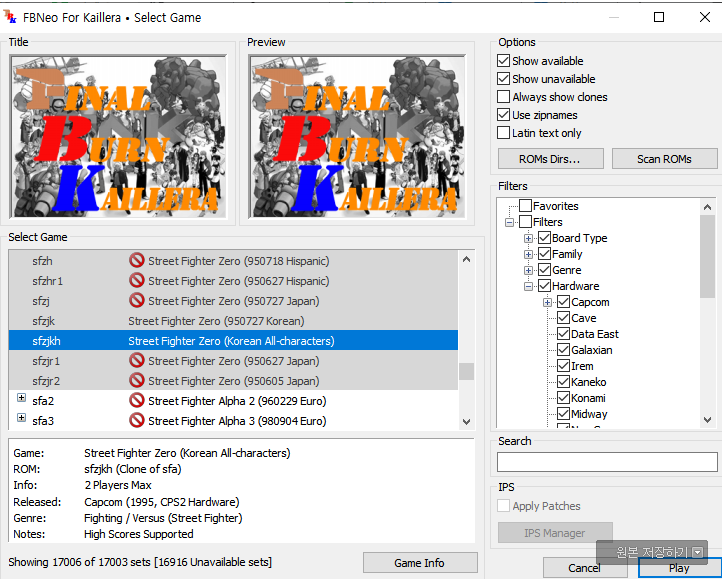Uncheck the Genre filter checkbox
The height and width of the screenshot is (583, 726).
pos(544,270)
